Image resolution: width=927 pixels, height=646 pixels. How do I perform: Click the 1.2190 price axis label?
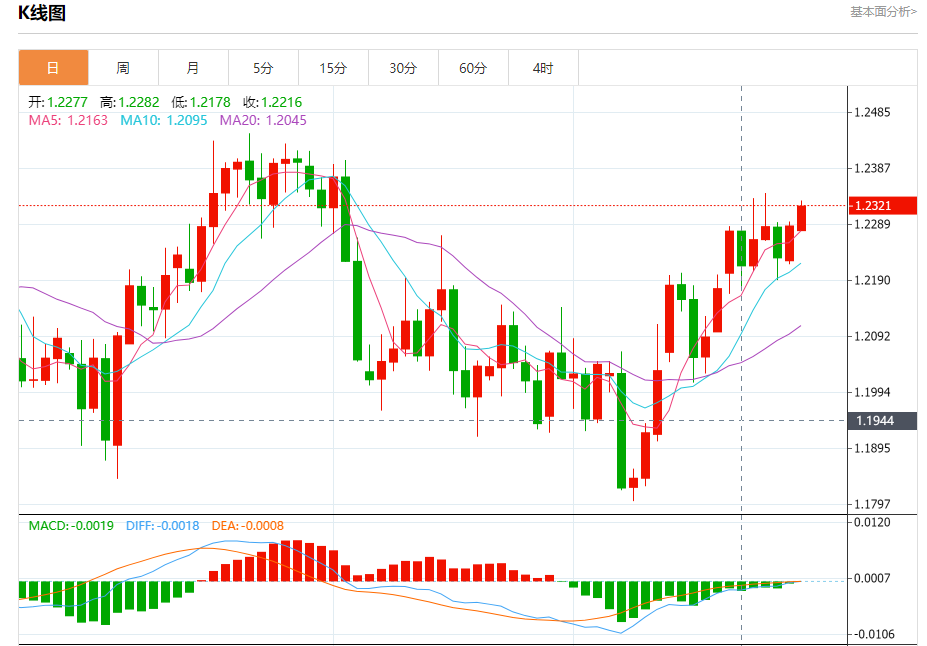point(872,281)
